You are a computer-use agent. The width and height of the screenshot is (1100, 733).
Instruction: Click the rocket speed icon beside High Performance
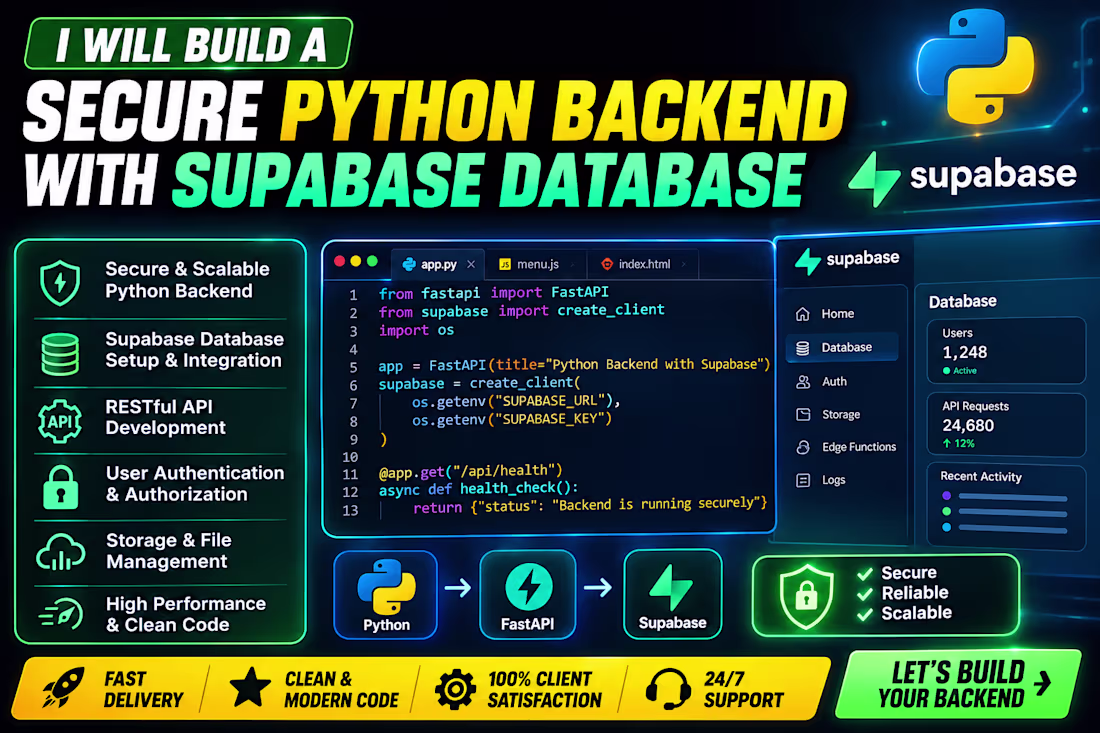pyautogui.click(x=62, y=614)
